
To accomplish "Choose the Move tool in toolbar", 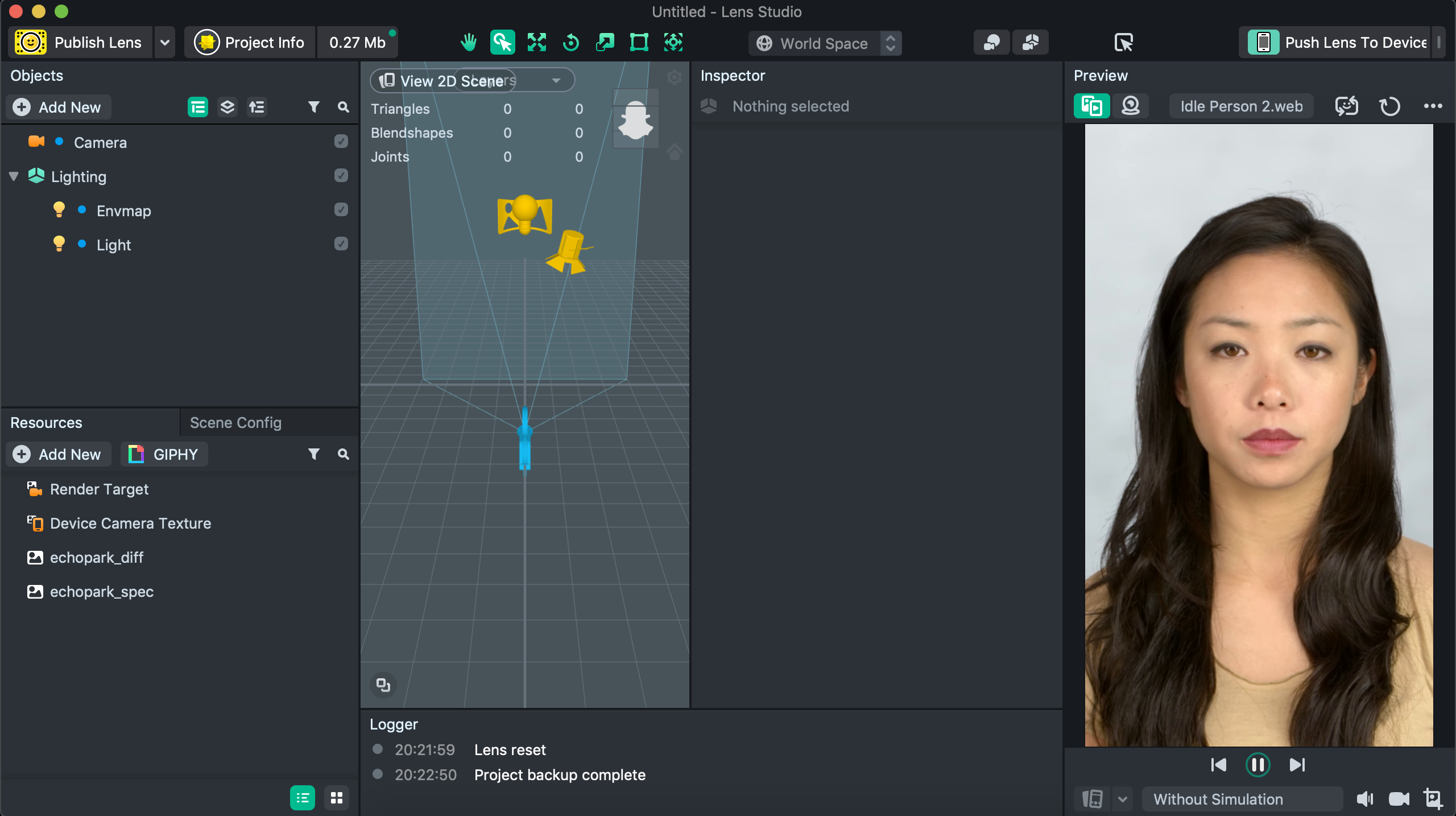I will pos(537,43).
